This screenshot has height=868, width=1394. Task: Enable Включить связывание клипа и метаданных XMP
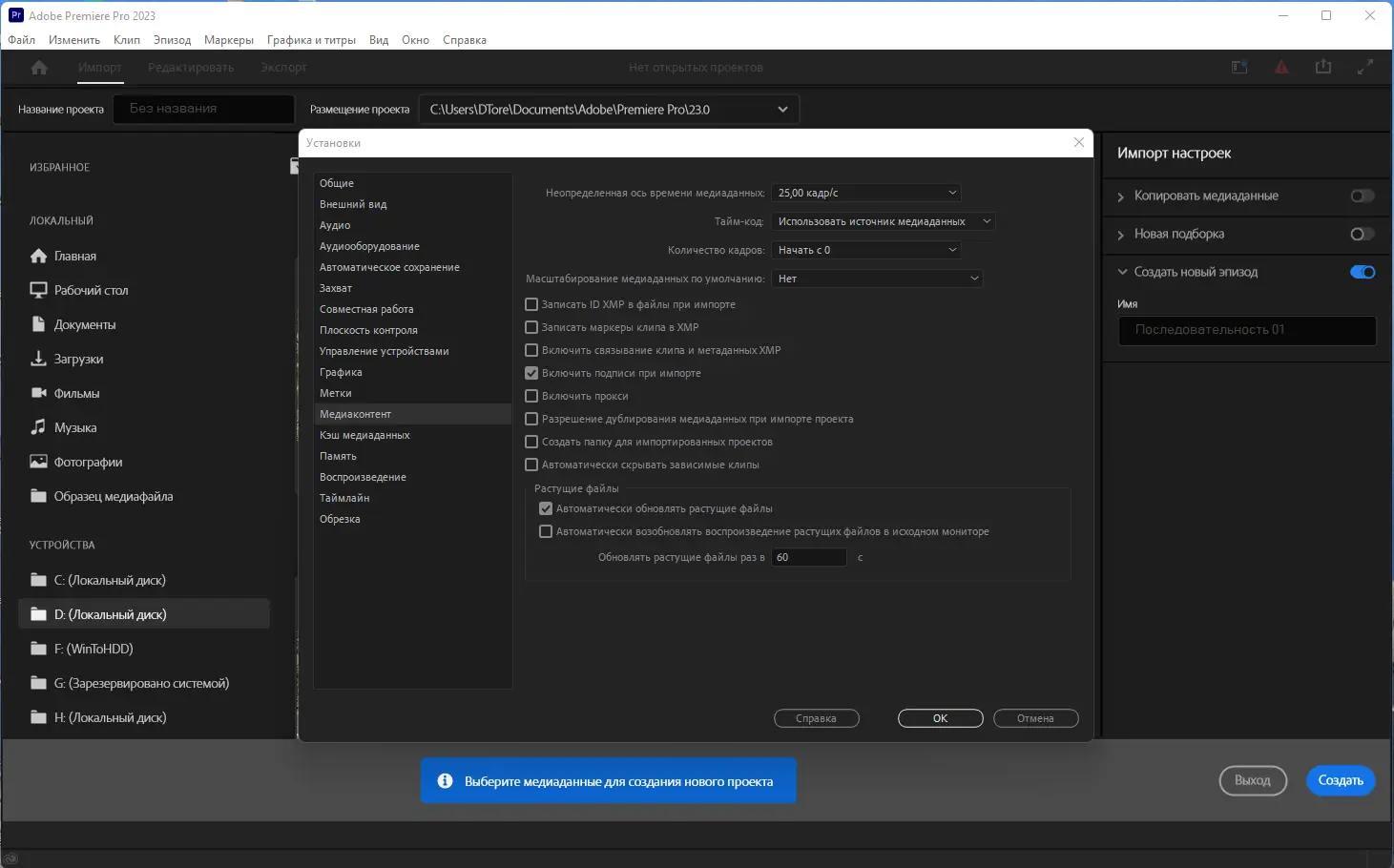click(531, 350)
